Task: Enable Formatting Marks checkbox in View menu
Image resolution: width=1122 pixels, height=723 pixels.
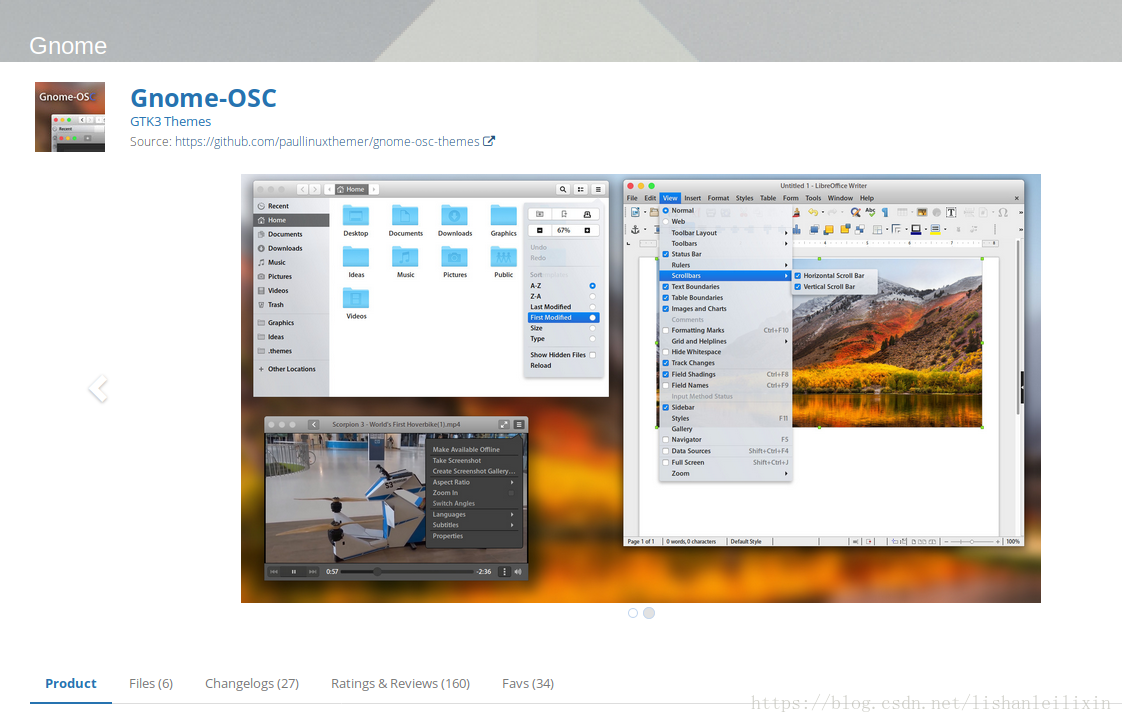Action: point(665,331)
